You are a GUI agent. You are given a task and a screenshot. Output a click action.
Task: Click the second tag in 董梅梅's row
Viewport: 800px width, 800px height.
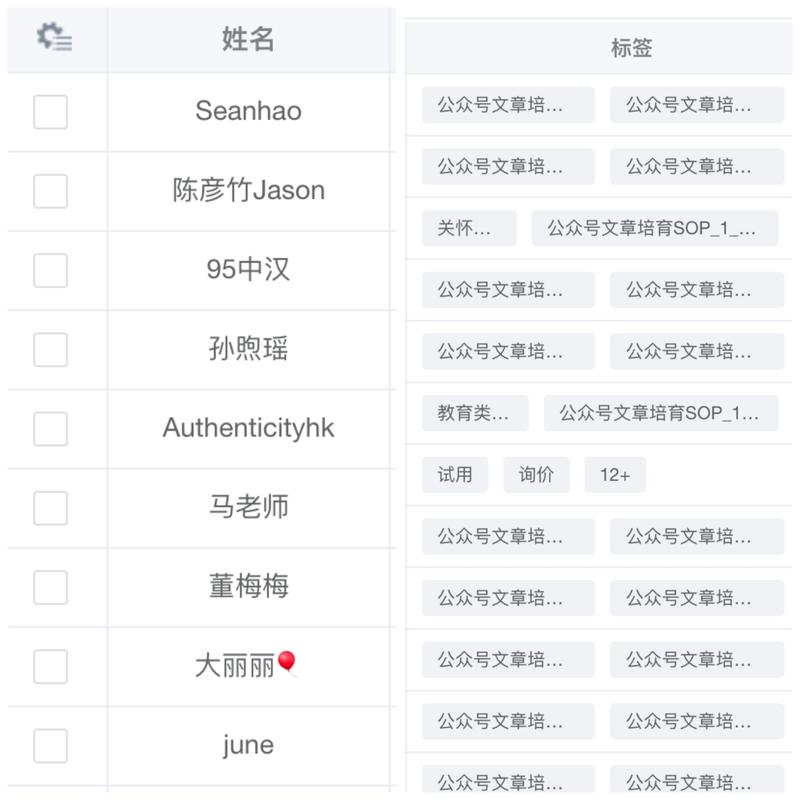coord(696,598)
